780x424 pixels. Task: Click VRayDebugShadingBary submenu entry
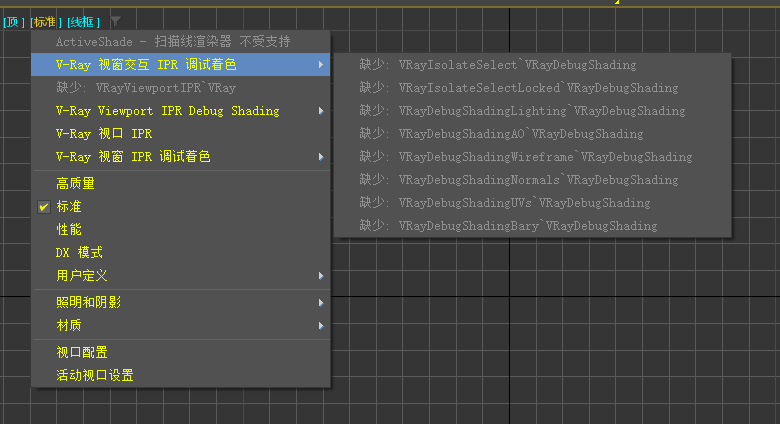click(x=532, y=226)
